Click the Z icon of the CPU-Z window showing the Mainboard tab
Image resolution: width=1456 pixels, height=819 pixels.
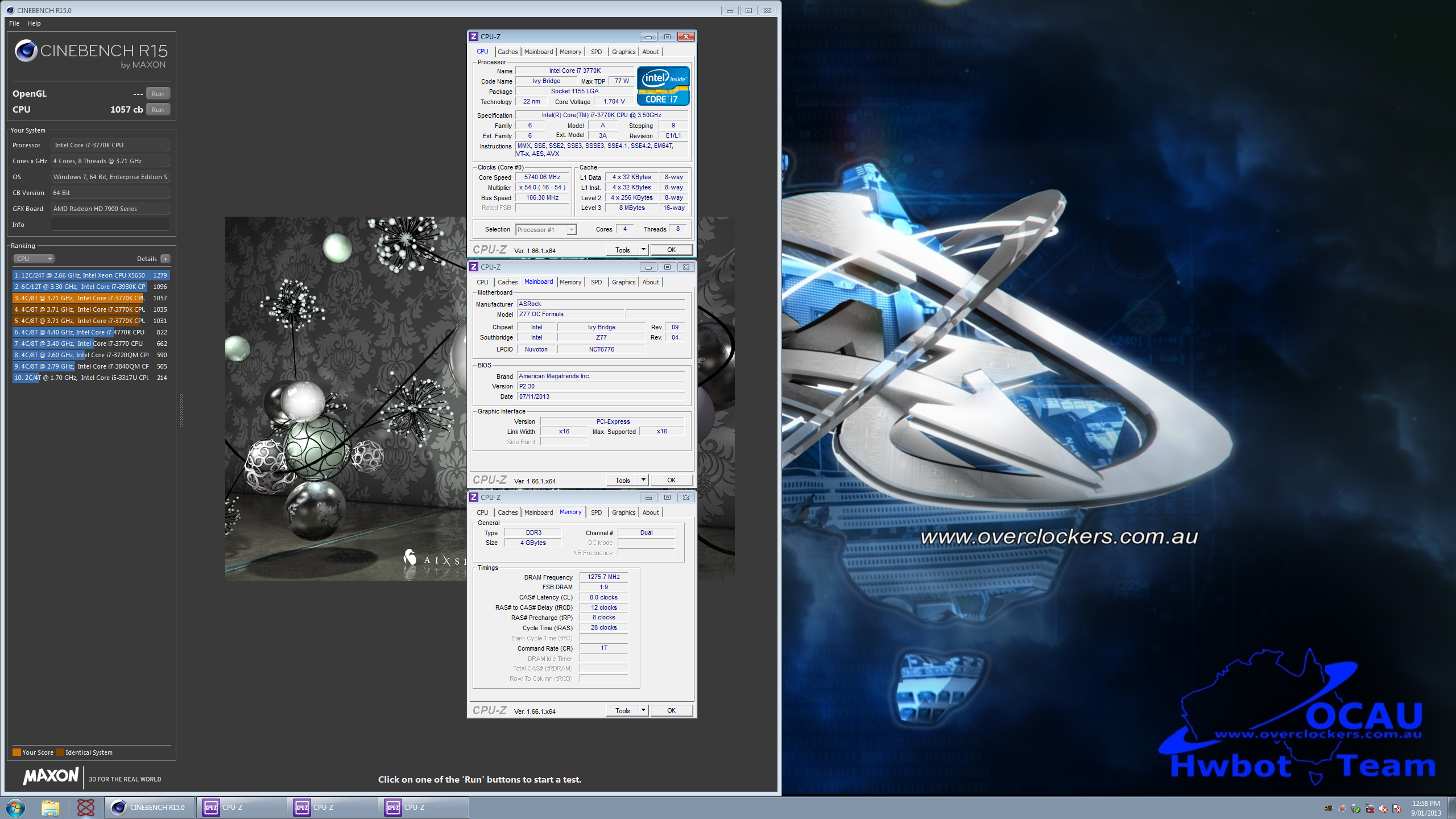474,267
